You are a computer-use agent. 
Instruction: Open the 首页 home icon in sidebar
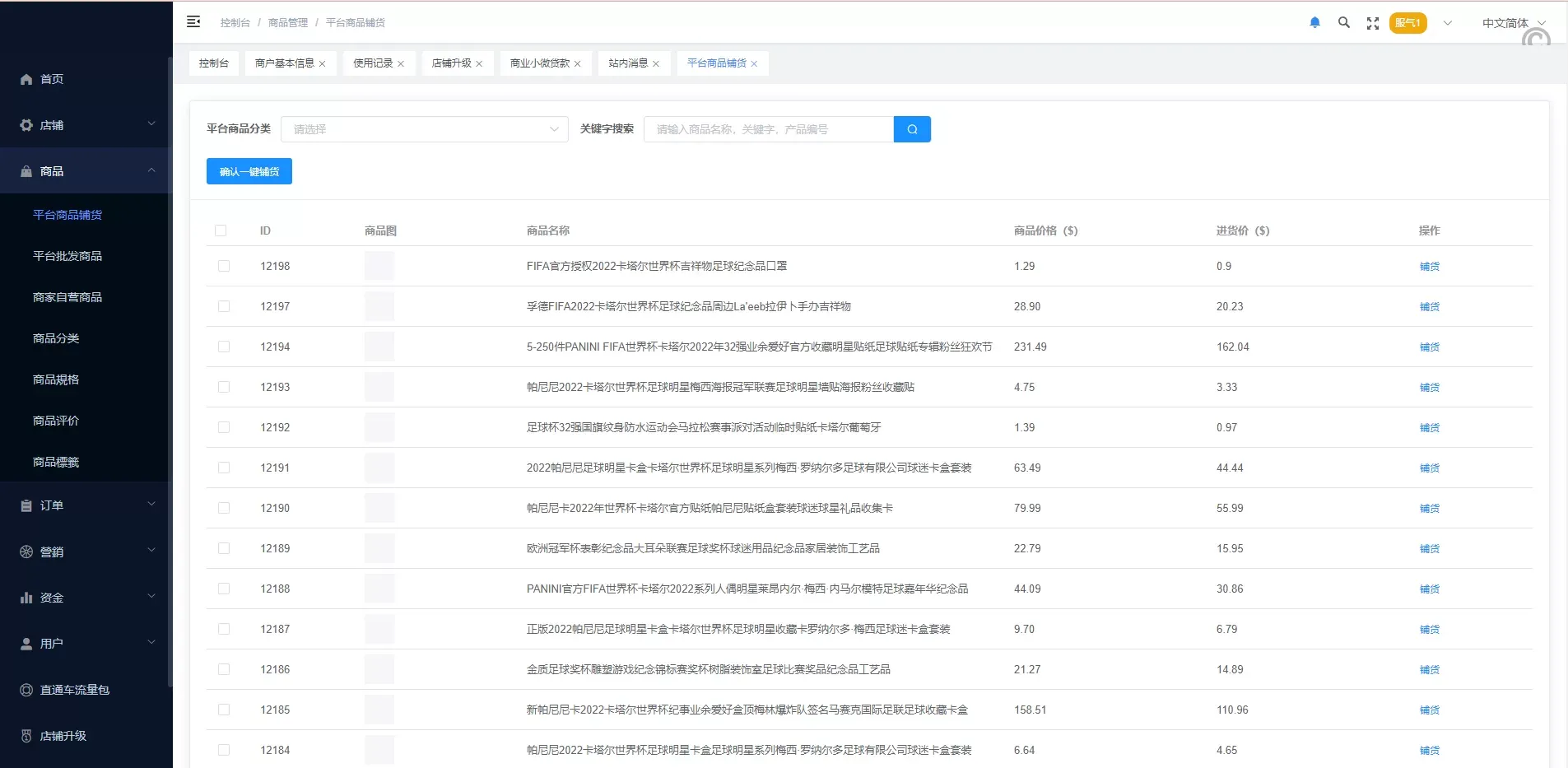[26, 79]
